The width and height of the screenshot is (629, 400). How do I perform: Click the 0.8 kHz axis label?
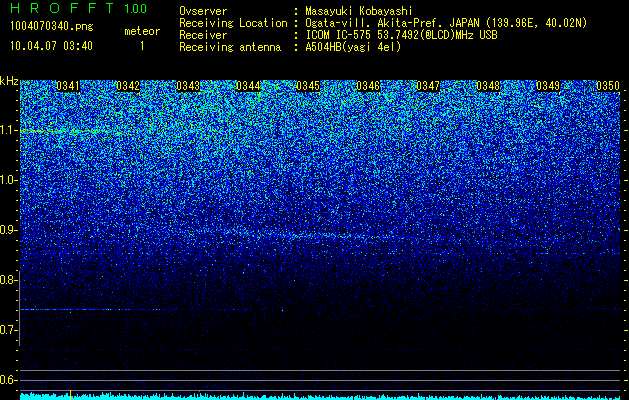9,280
